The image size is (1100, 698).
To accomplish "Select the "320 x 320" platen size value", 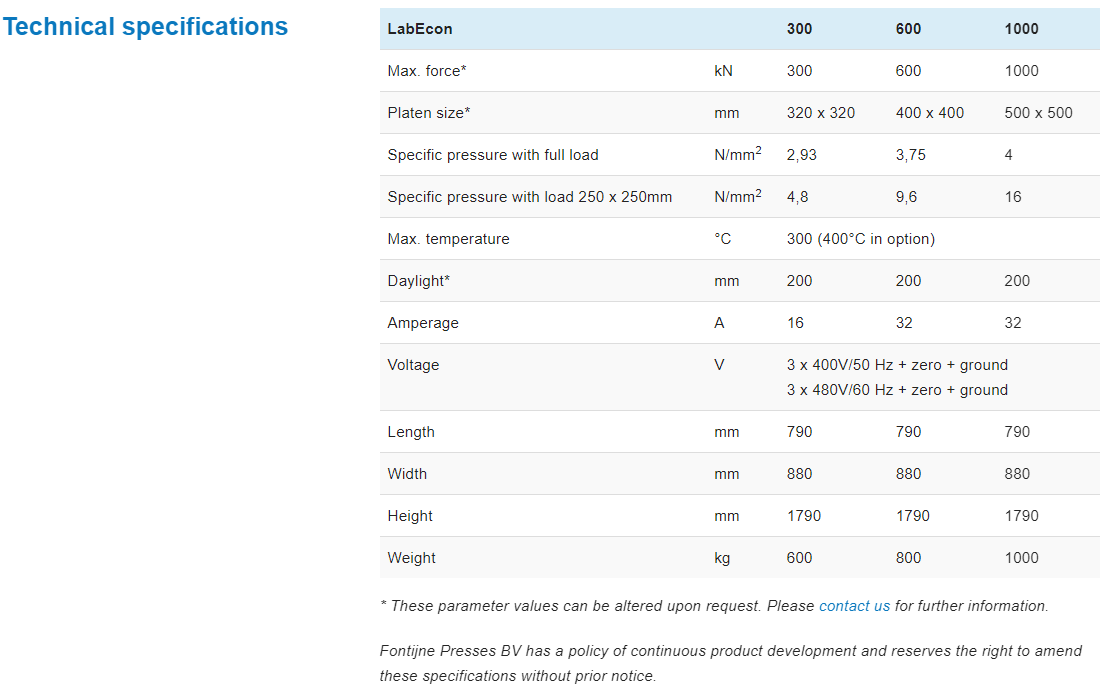I will tap(821, 113).
